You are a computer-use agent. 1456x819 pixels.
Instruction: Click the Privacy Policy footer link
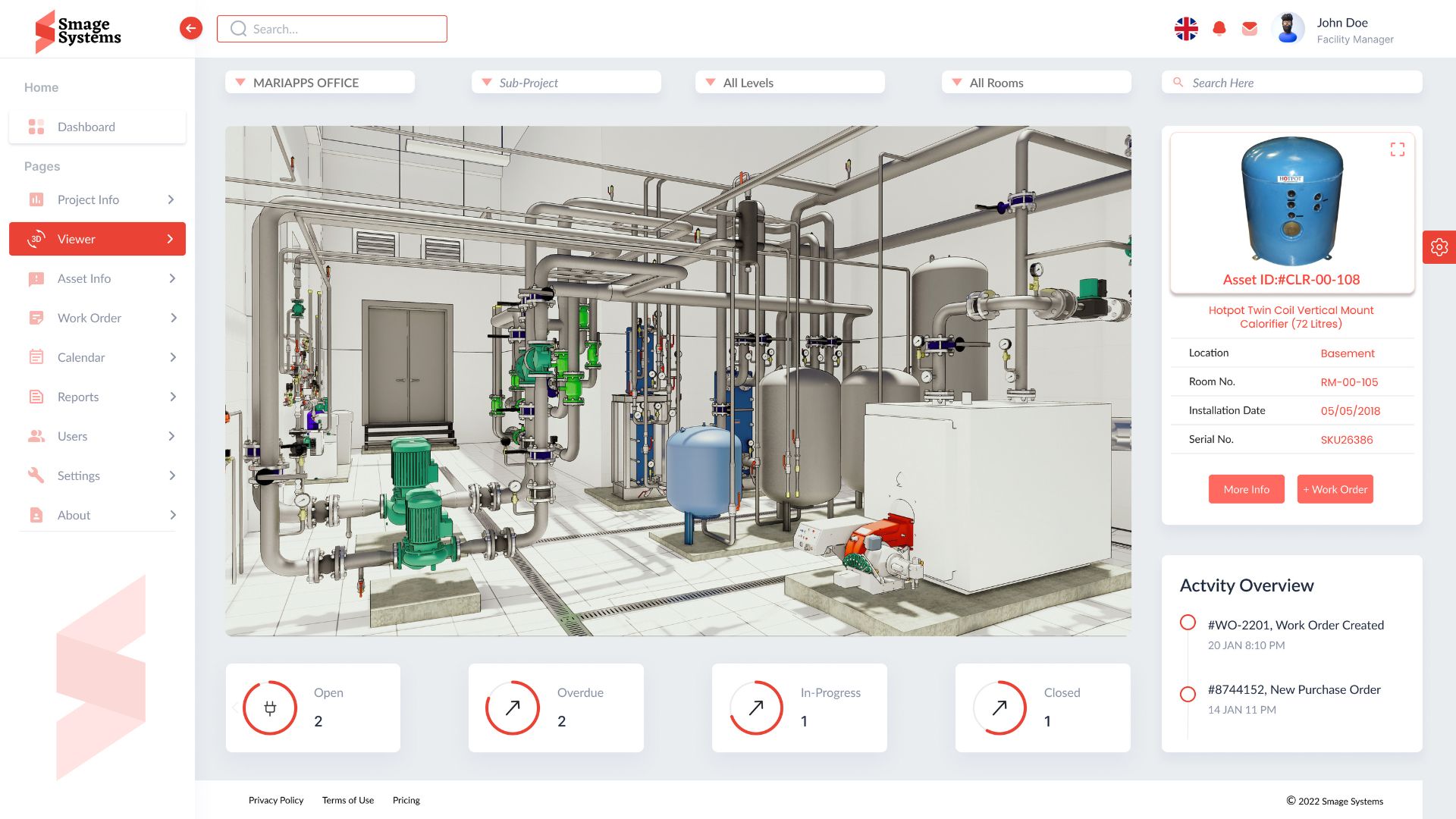(x=276, y=800)
